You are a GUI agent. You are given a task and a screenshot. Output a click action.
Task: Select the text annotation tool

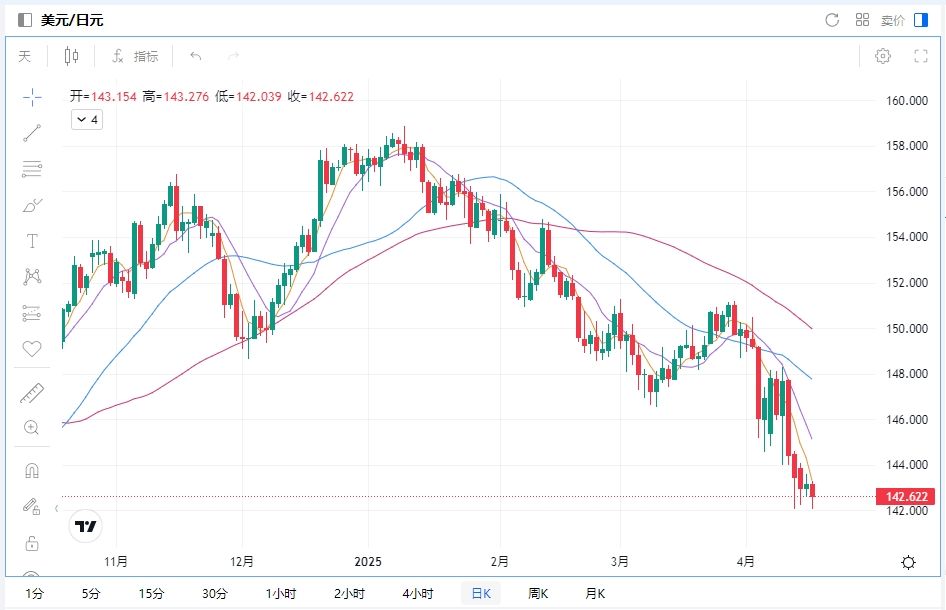tap(32, 241)
